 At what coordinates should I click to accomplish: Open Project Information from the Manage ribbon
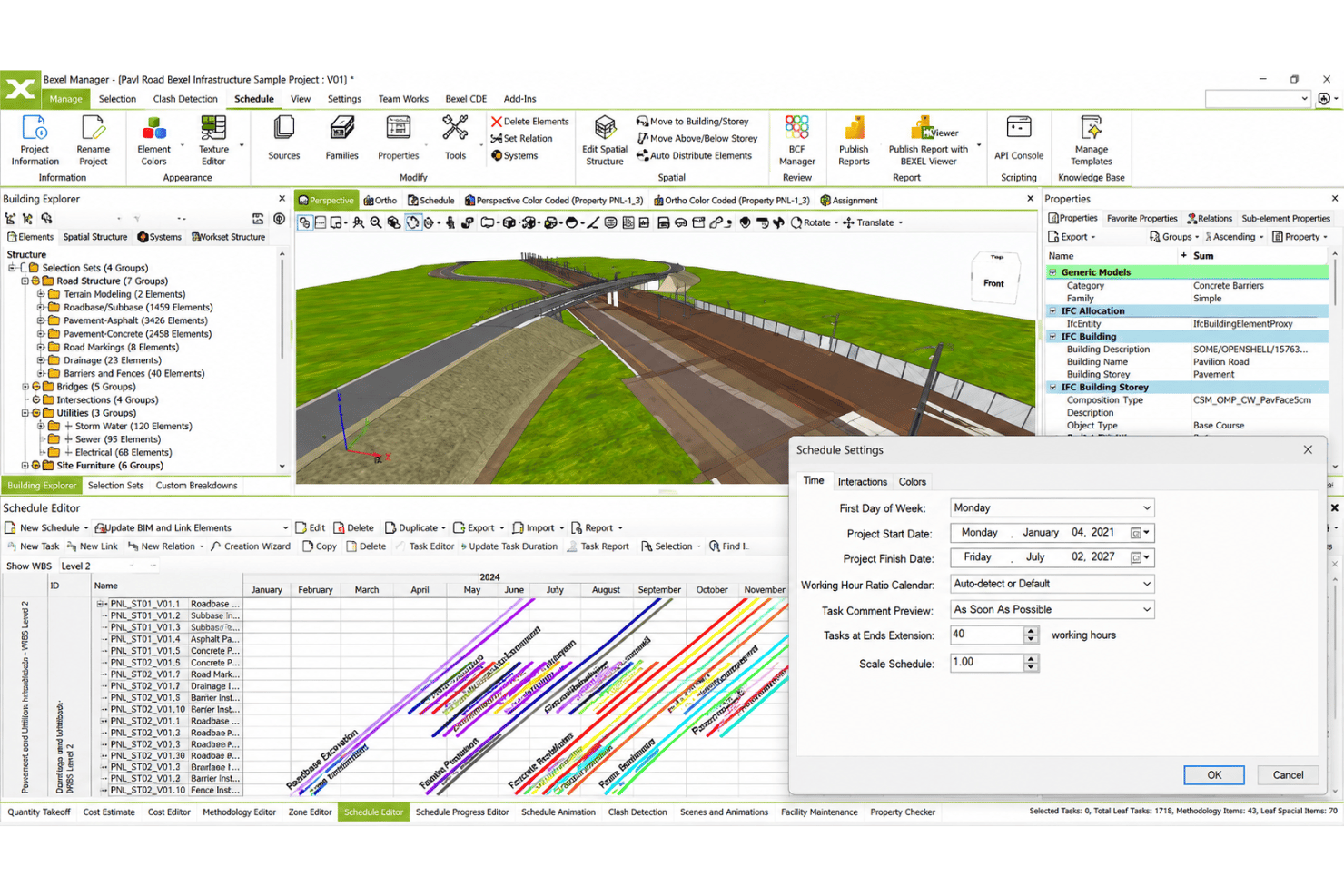[x=35, y=141]
